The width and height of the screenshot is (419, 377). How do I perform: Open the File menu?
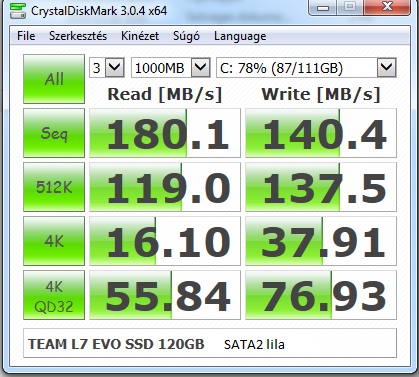[26, 36]
